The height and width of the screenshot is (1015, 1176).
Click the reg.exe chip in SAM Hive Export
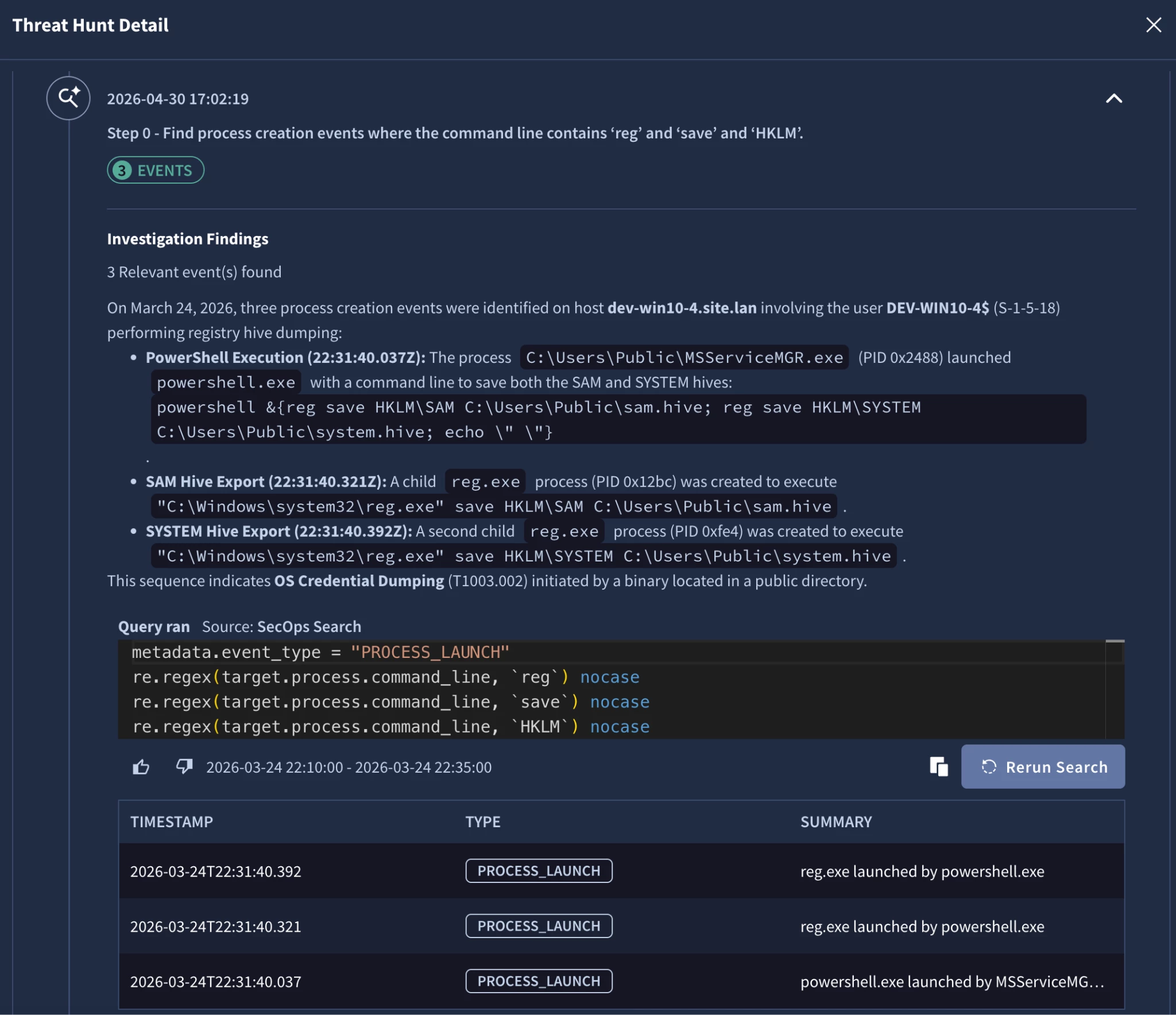485,481
